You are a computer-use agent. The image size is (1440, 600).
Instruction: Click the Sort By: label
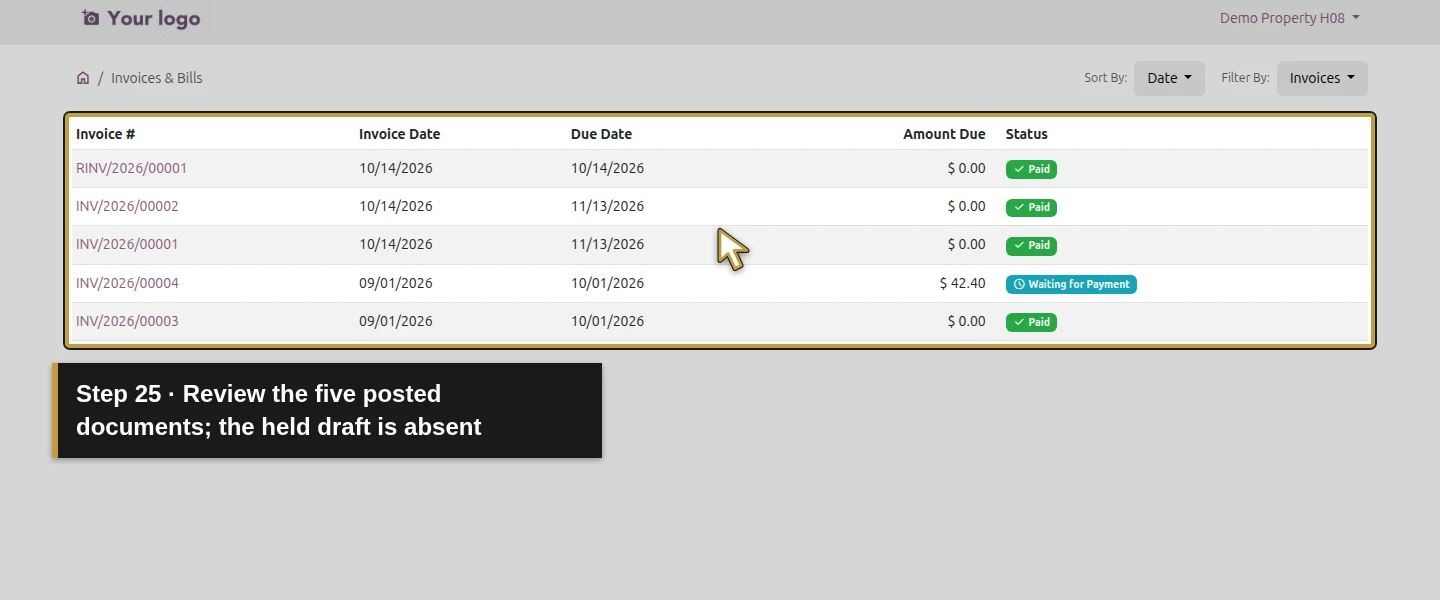pyautogui.click(x=1105, y=78)
